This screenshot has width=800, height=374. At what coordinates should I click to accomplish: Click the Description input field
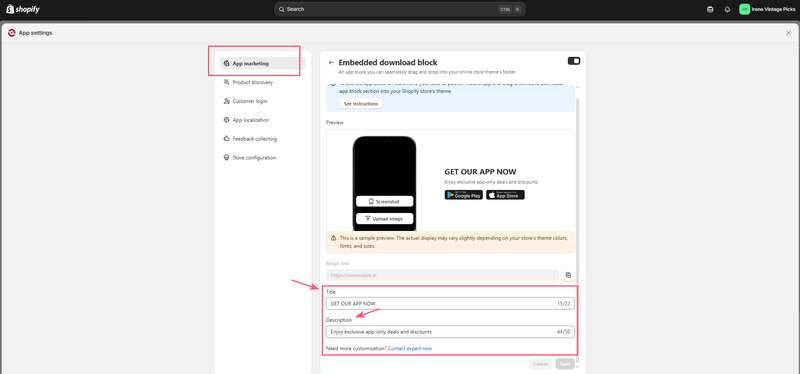coord(450,332)
